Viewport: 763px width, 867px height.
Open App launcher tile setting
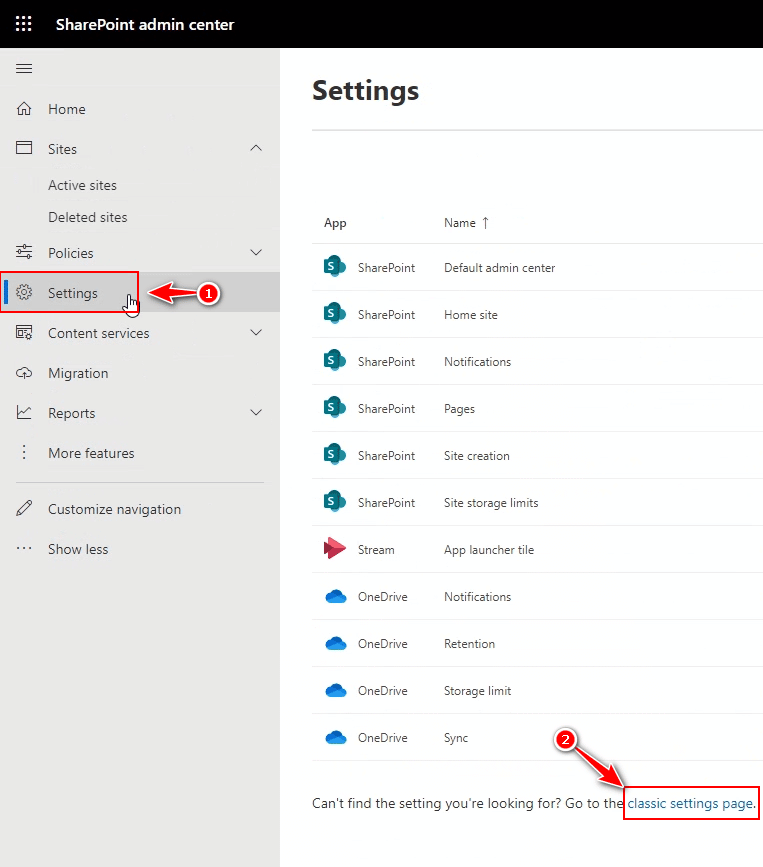coord(489,550)
